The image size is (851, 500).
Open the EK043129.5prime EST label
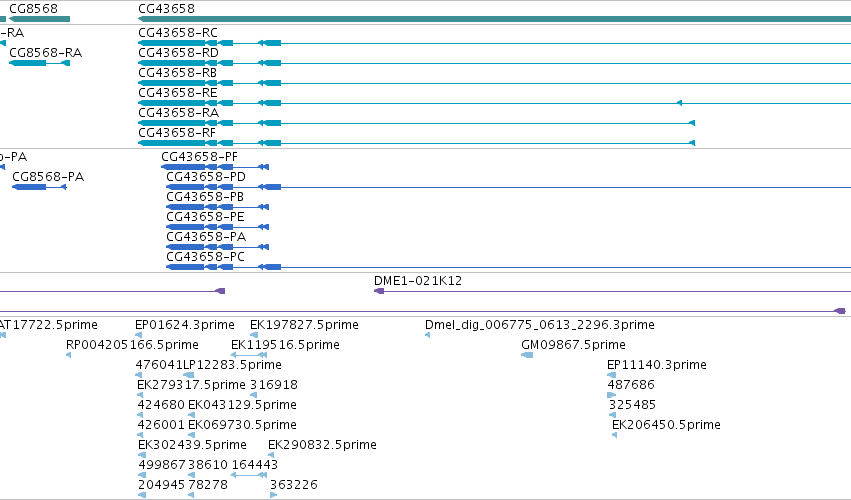242,405
